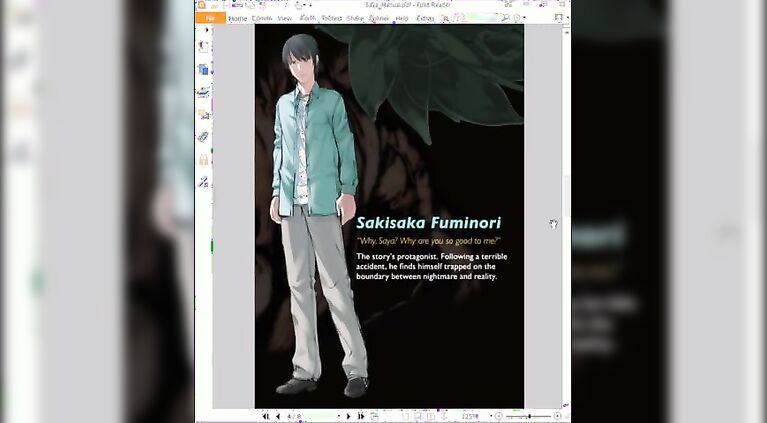Adjust the zoom slider handle
Viewport: 767px width, 423px height.
529,416
